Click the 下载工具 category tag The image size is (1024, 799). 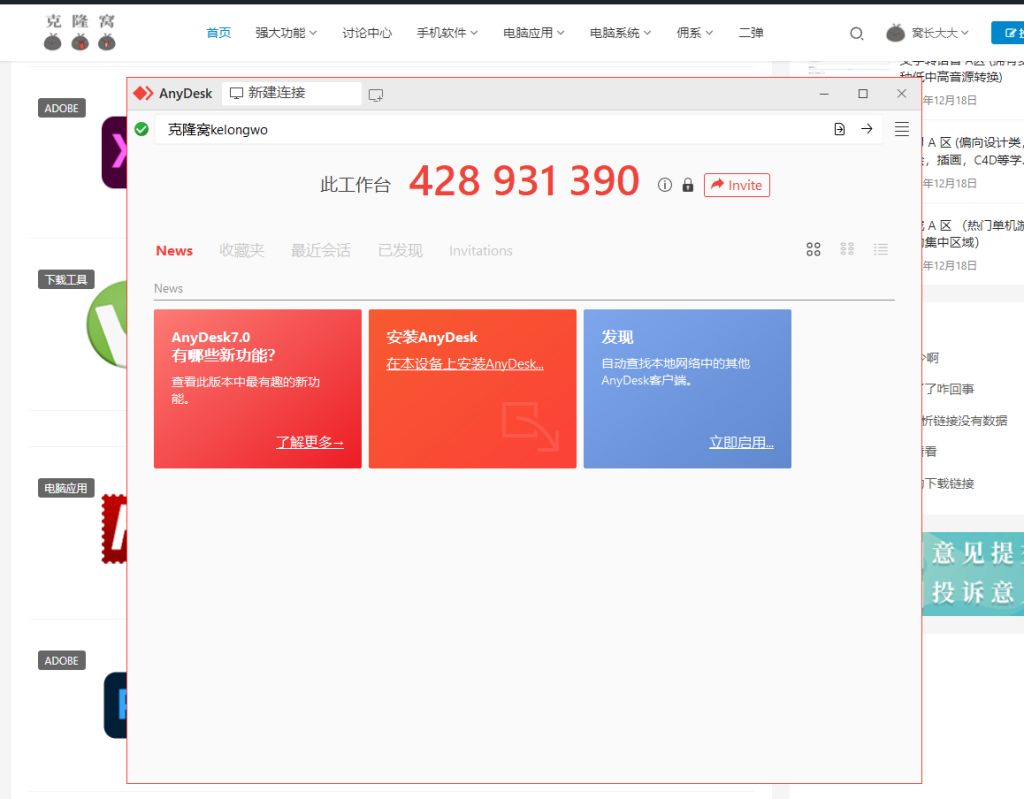(66, 280)
